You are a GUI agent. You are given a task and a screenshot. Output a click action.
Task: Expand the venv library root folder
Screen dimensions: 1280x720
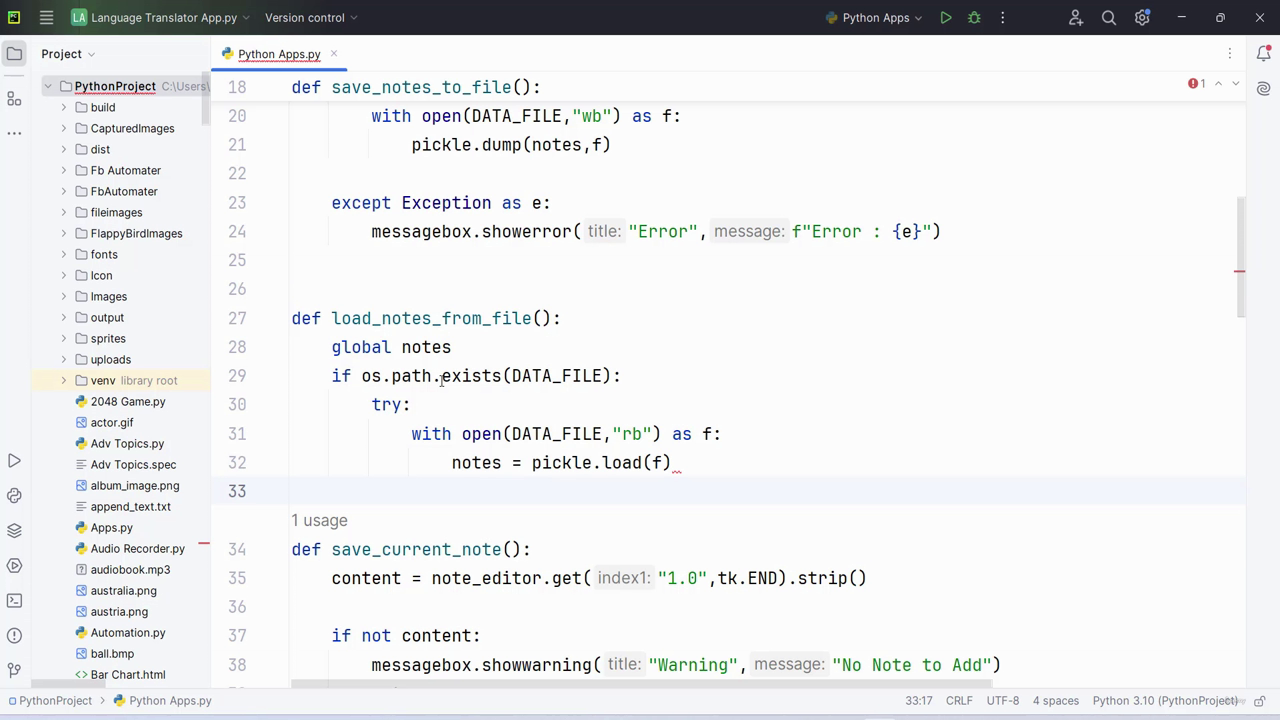point(64,380)
